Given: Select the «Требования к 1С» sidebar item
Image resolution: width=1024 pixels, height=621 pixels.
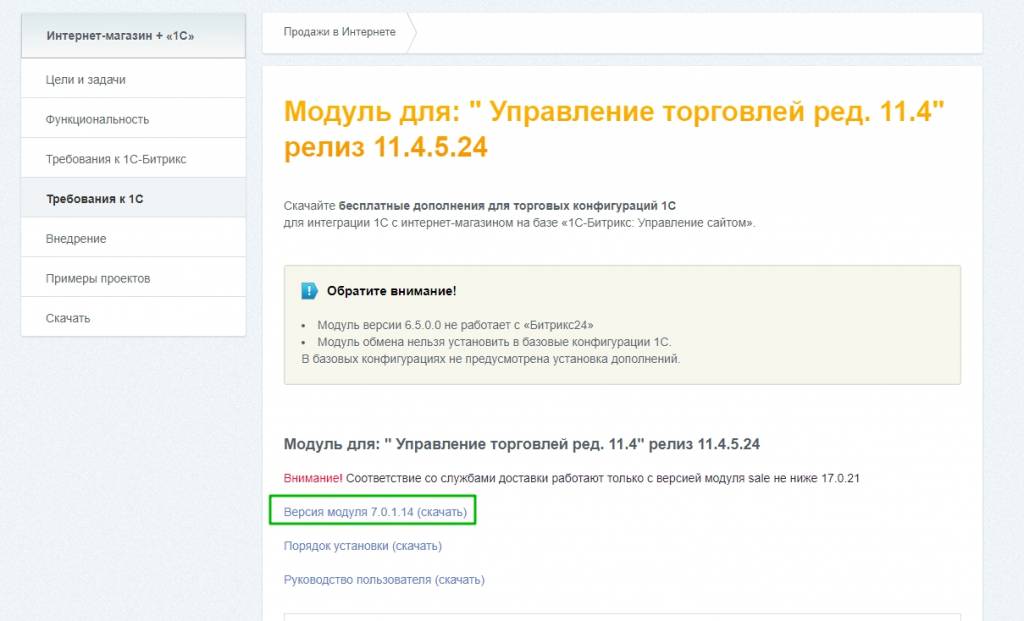Looking at the screenshot, I should [133, 199].
